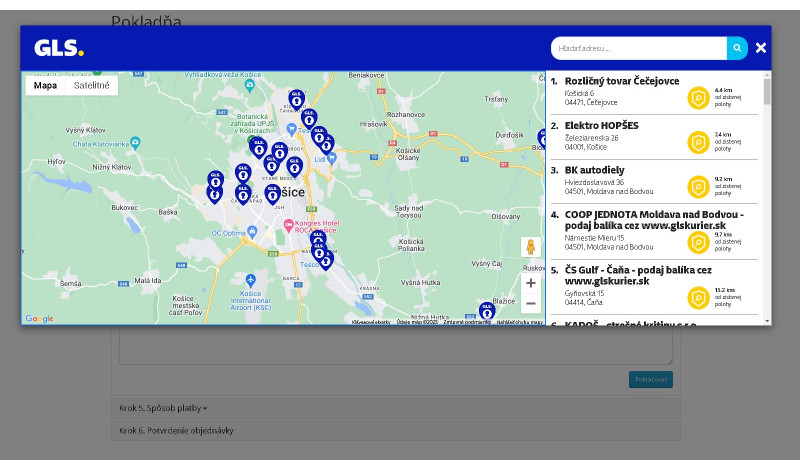Click the list scrollbar down arrow
This screenshot has height=470, width=800.
(x=767, y=321)
